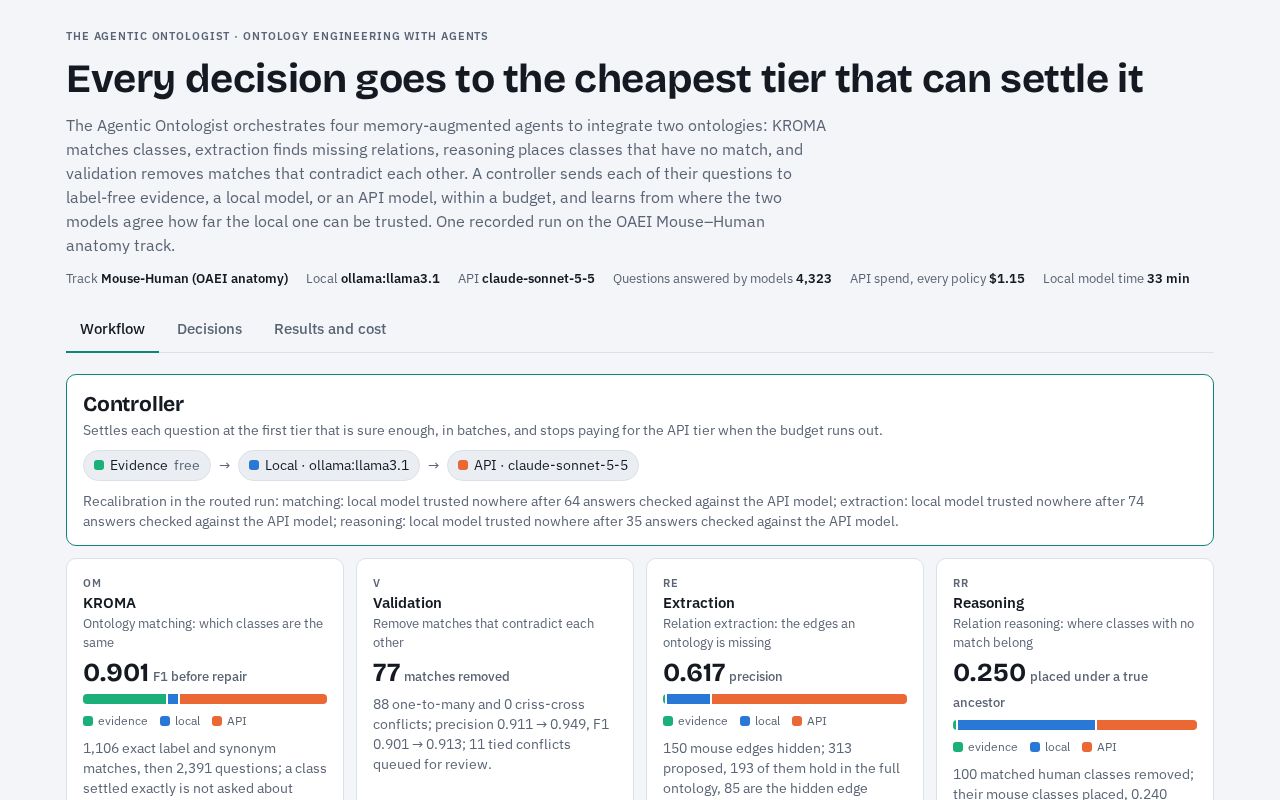Viewport: 1280px width, 800px height.
Task: Click the Validation card title
Action: click(x=407, y=603)
